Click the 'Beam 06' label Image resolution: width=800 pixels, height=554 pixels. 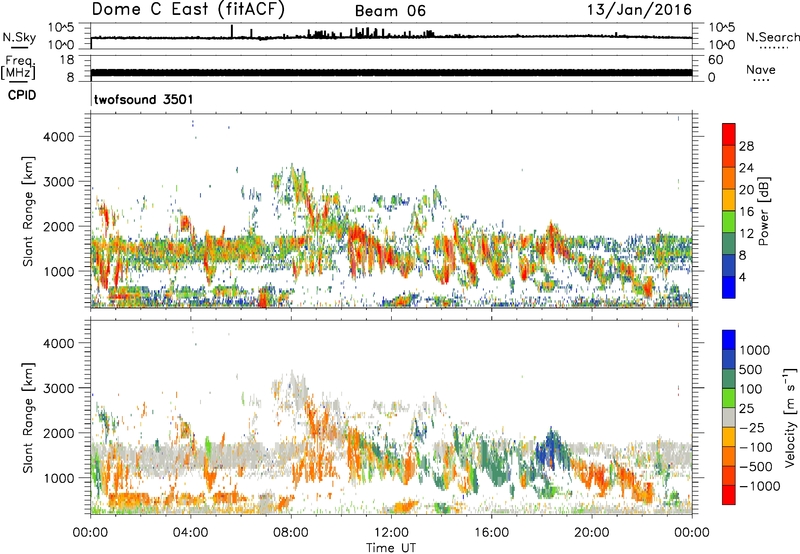pyautogui.click(x=390, y=11)
